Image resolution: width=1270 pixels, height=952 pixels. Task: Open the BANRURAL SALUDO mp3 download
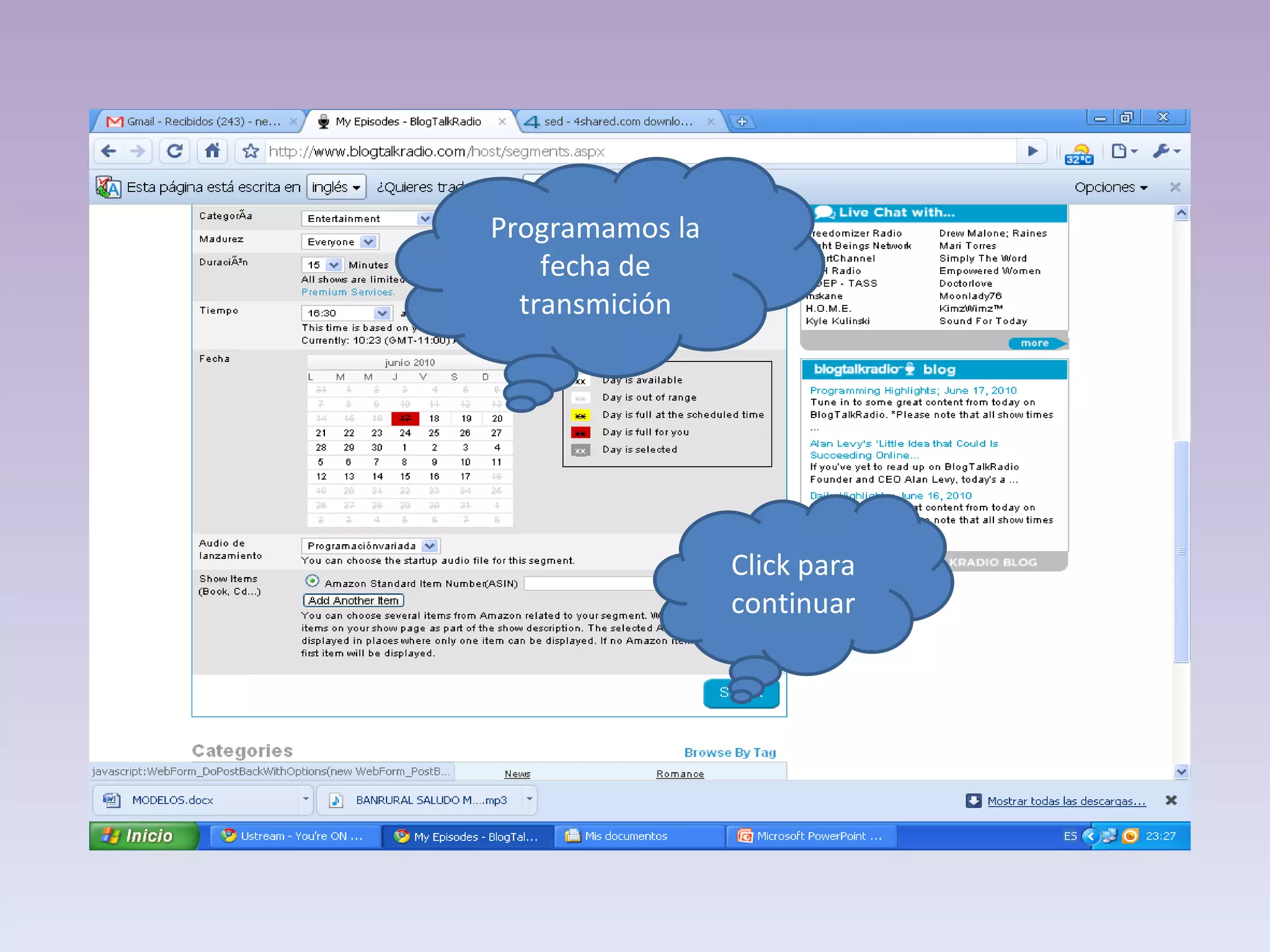pyautogui.click(x=420, y=800)
